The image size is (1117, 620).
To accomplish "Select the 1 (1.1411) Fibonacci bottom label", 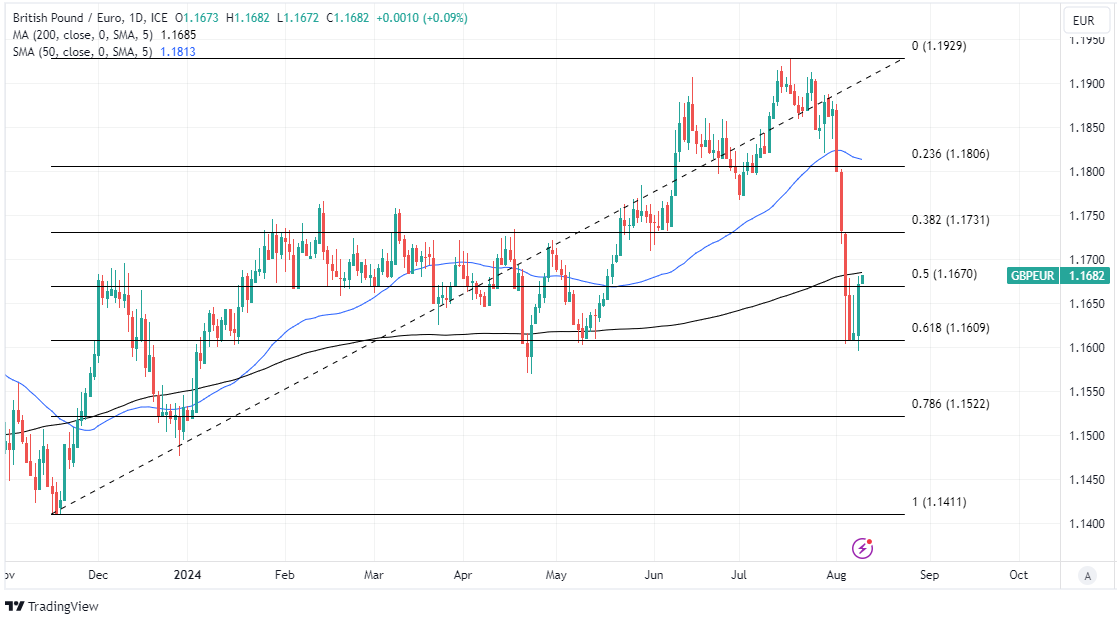I will coord(939,502).
